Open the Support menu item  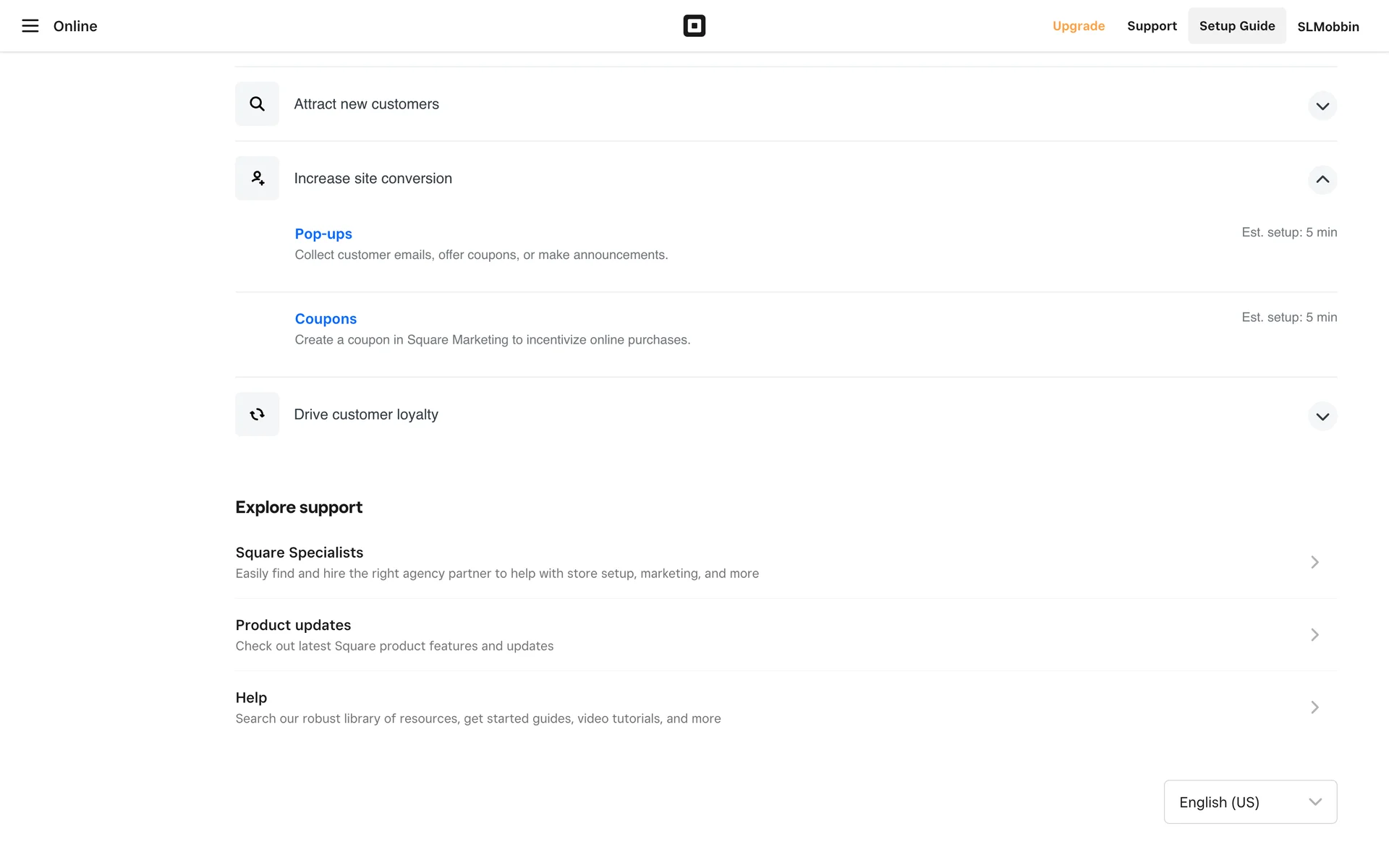tap(1152, 26)
